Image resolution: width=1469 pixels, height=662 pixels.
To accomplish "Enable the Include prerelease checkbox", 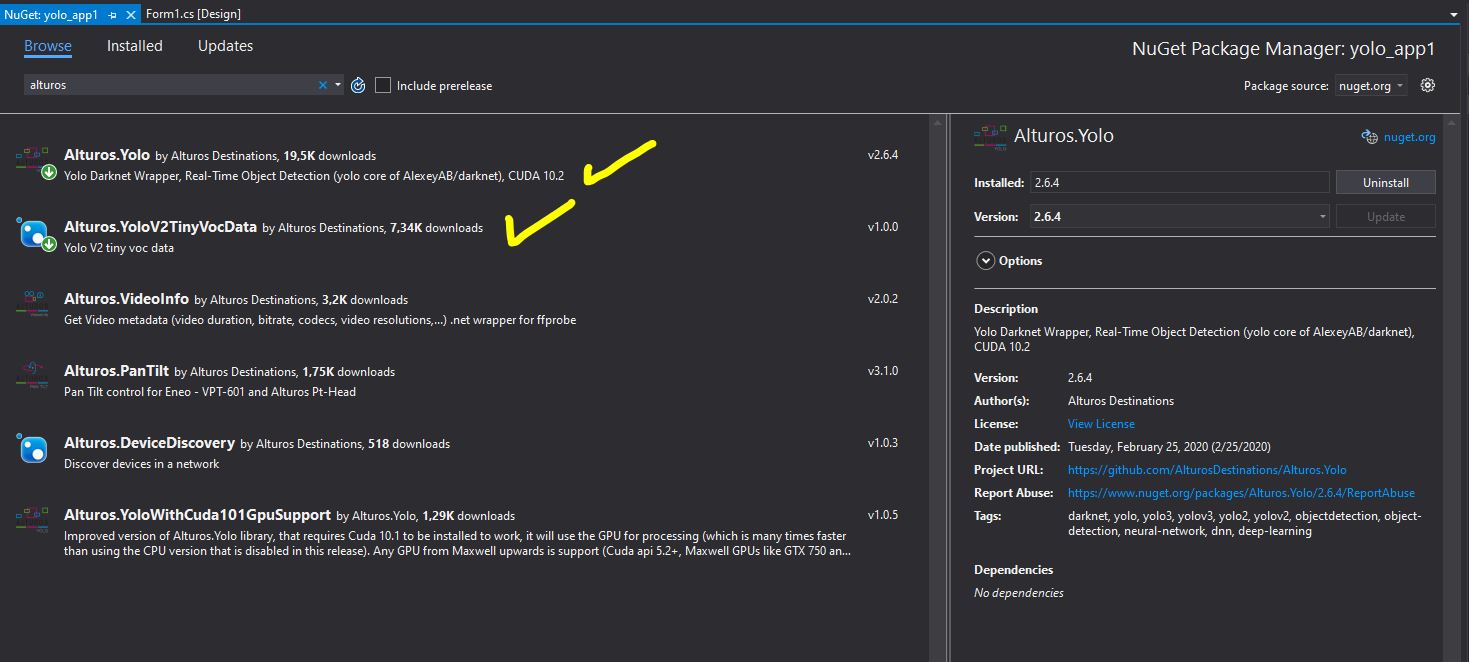I will [382, 85].
